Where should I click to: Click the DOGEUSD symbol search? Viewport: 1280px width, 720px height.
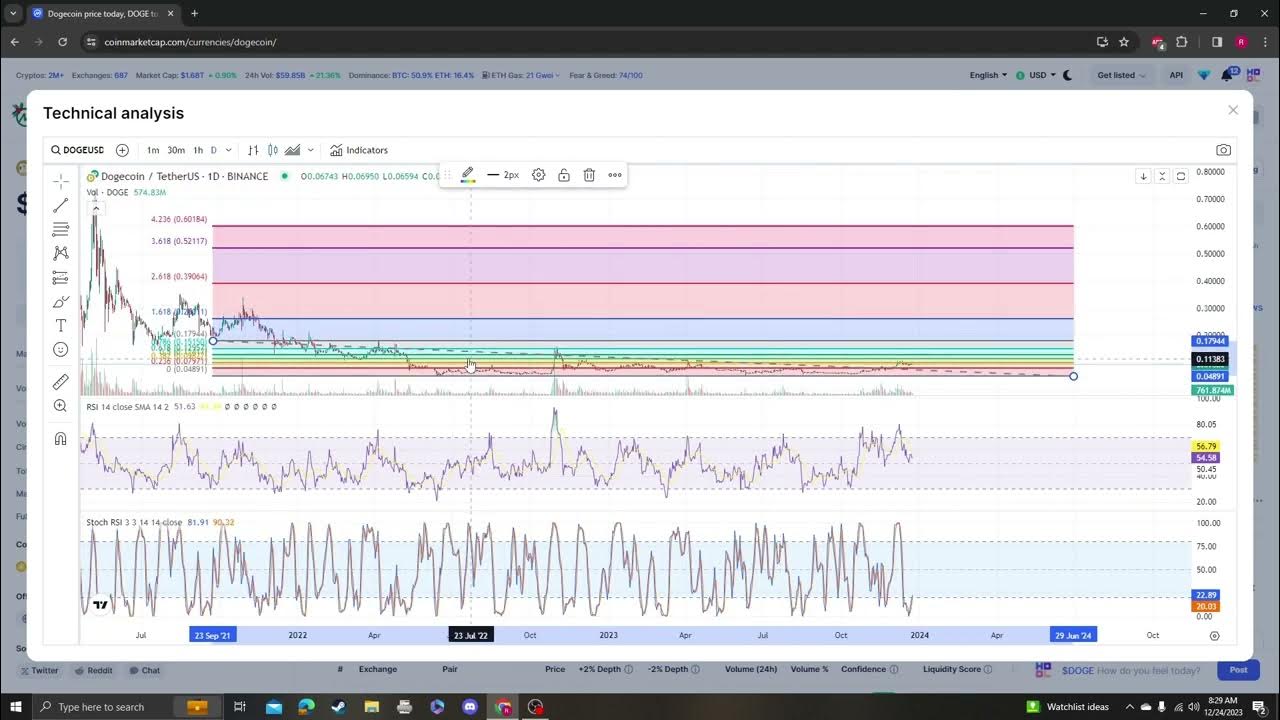click(x=78, y=150)
